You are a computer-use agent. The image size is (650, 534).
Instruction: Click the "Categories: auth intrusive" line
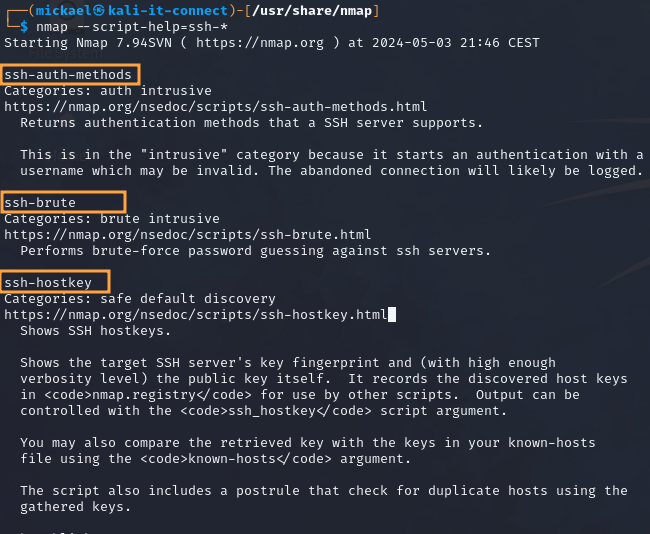tap(110, 91)
